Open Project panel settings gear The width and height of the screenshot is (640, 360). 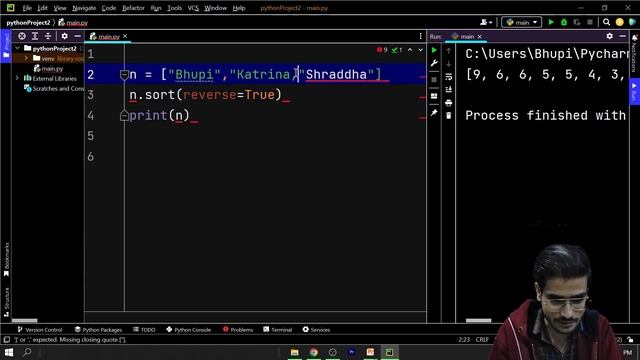(64, 36)
